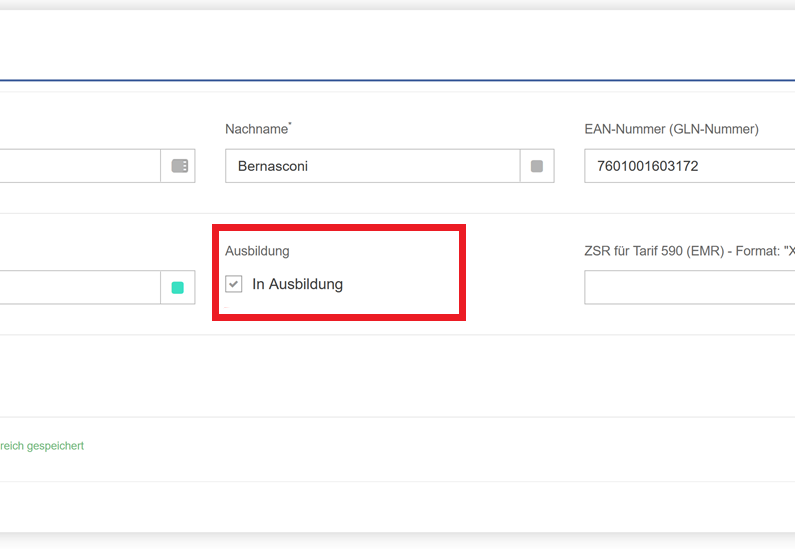Click the green "gespeichert" status message
795x550 pixels.
42,446
